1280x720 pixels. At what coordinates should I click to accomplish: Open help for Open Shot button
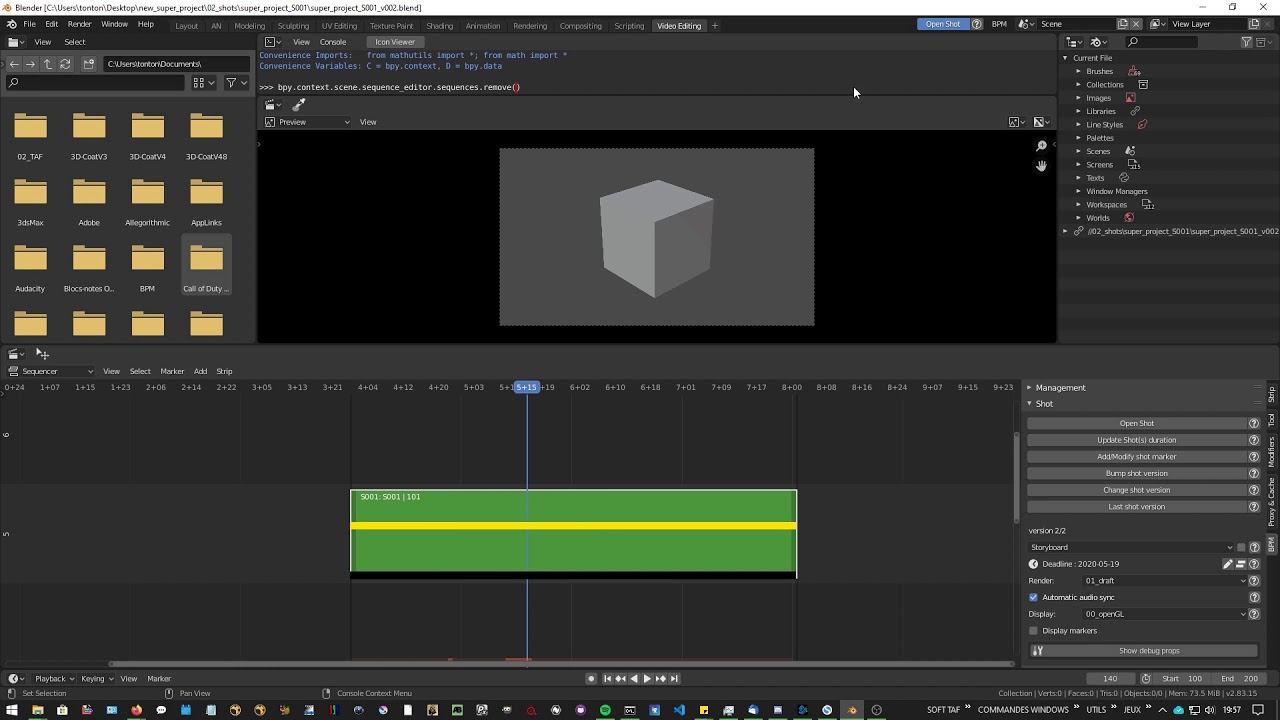[x=1254, y=423]
